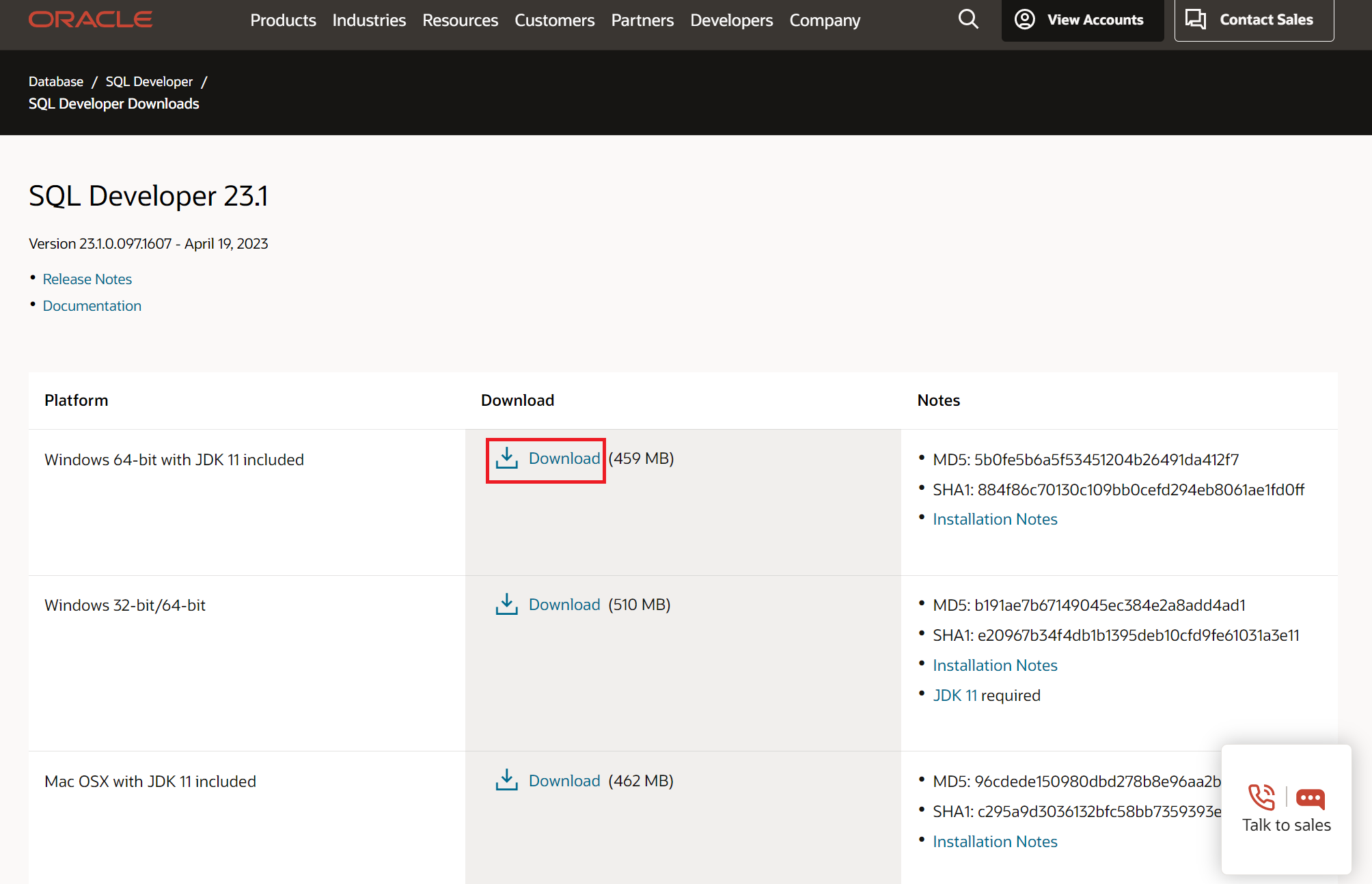Open the search magnifier icon
This screenshot has width=1372, height=884.
click(968, 19)
